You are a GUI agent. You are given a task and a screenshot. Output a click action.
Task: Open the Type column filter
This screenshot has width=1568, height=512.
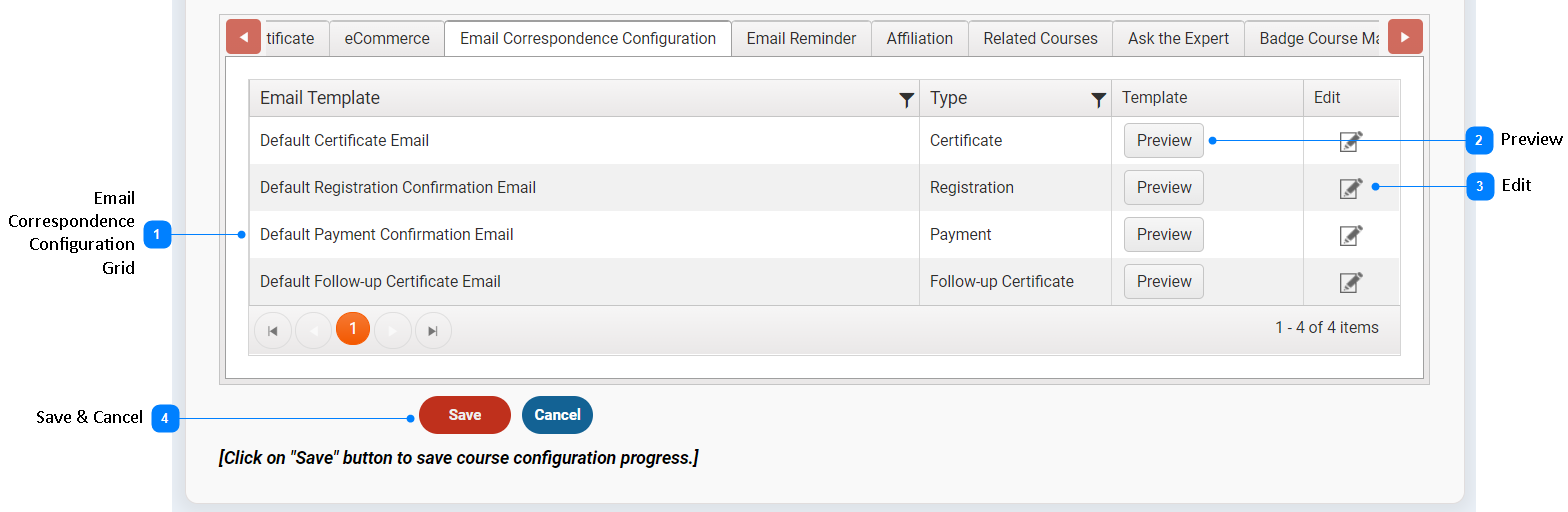1098,99
